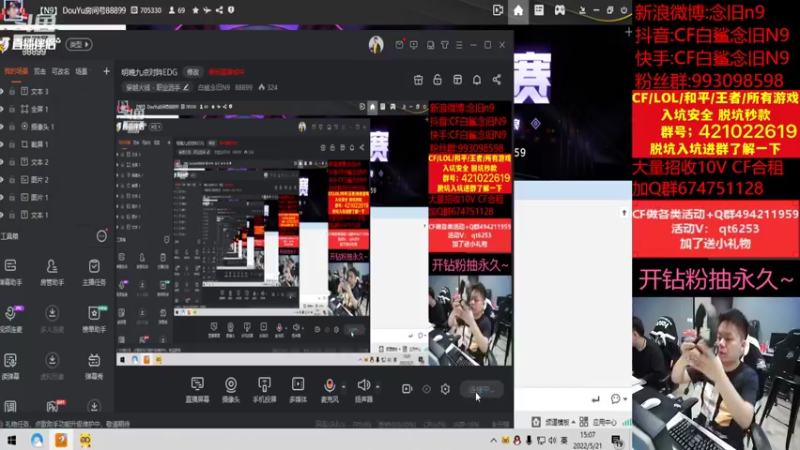The width and height of the screenshot is (800, 450).
Task: Toggle the 工具箱 toolbox round button
Action: [x=102, y=236]
